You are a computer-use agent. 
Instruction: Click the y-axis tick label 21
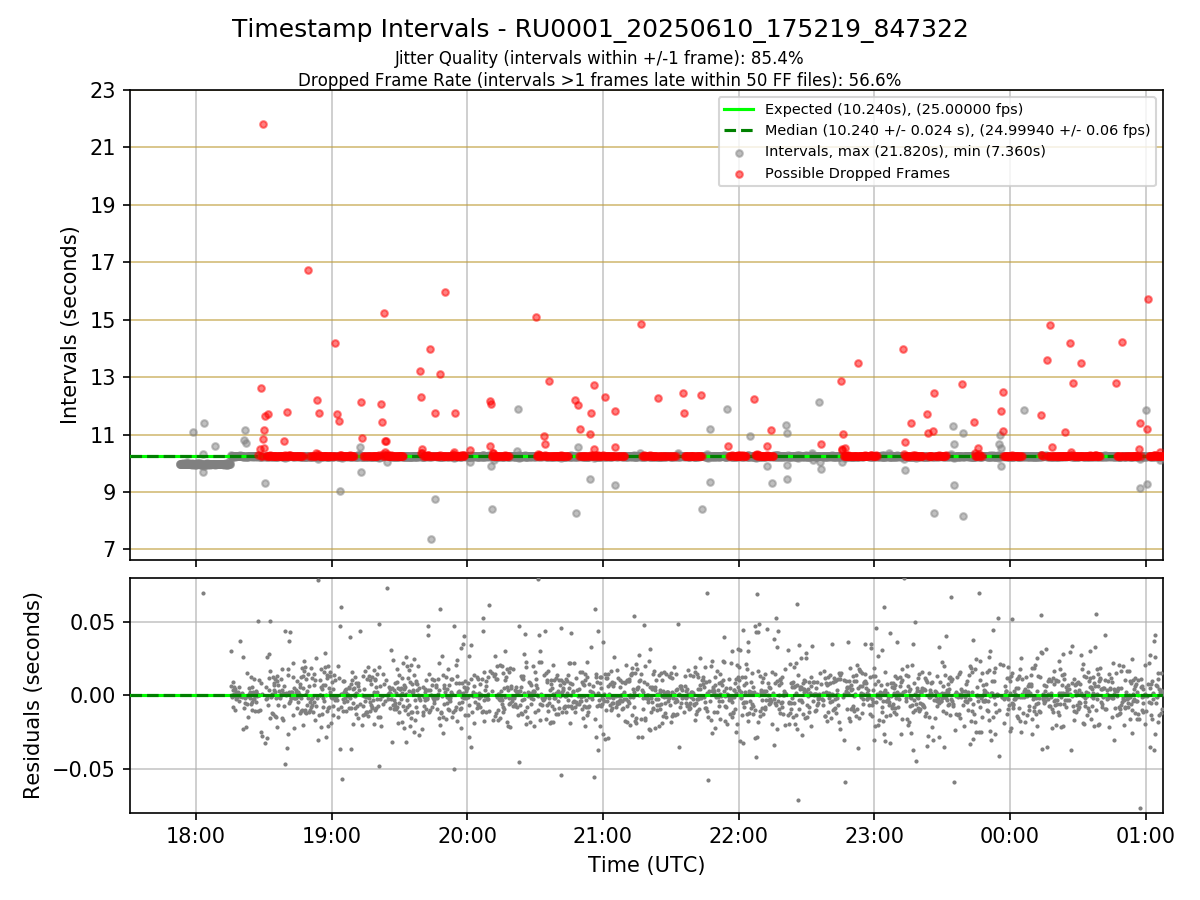pyautogui.click(x=103, y=148)
